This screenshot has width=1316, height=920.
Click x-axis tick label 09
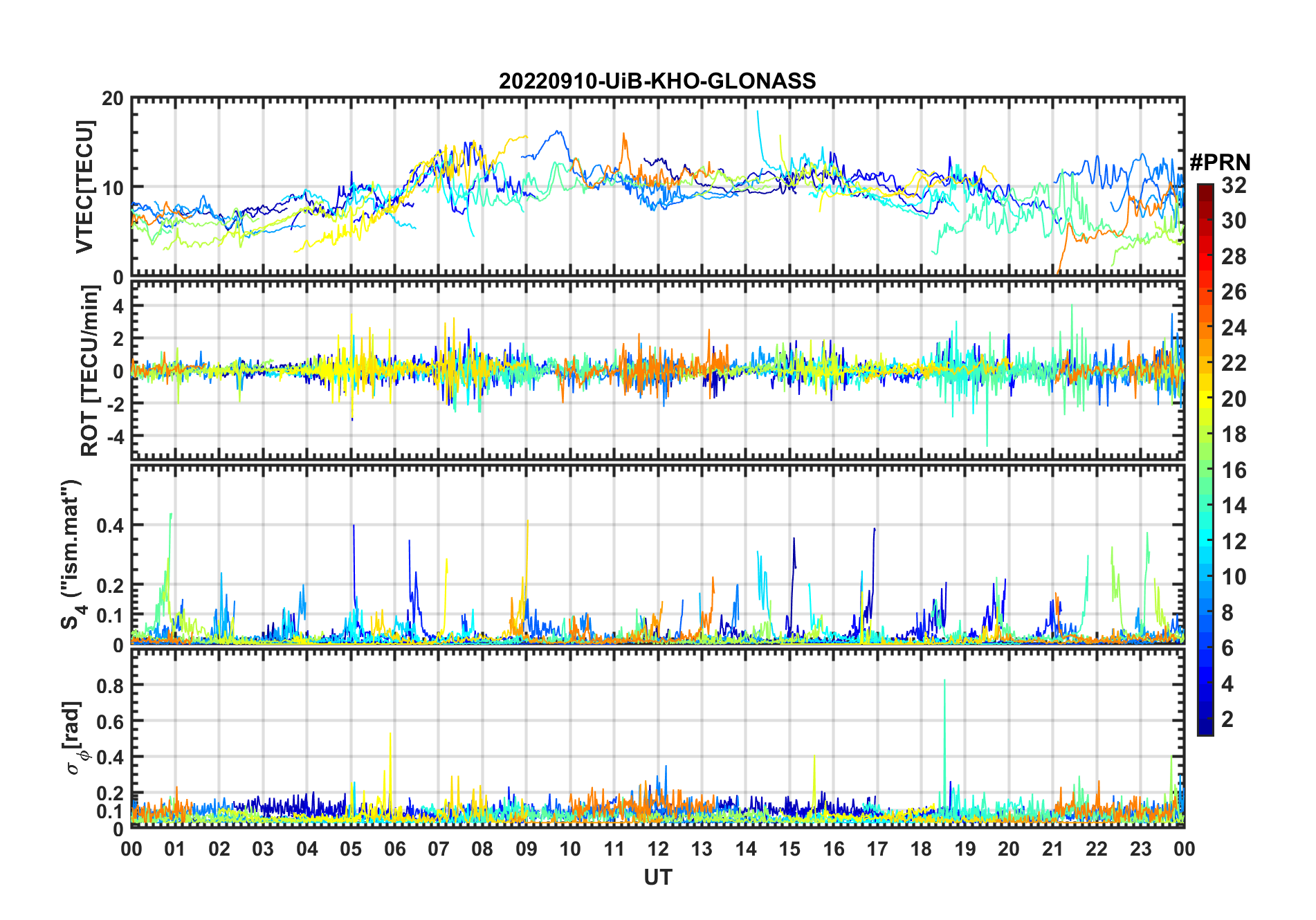coord(527,849)
